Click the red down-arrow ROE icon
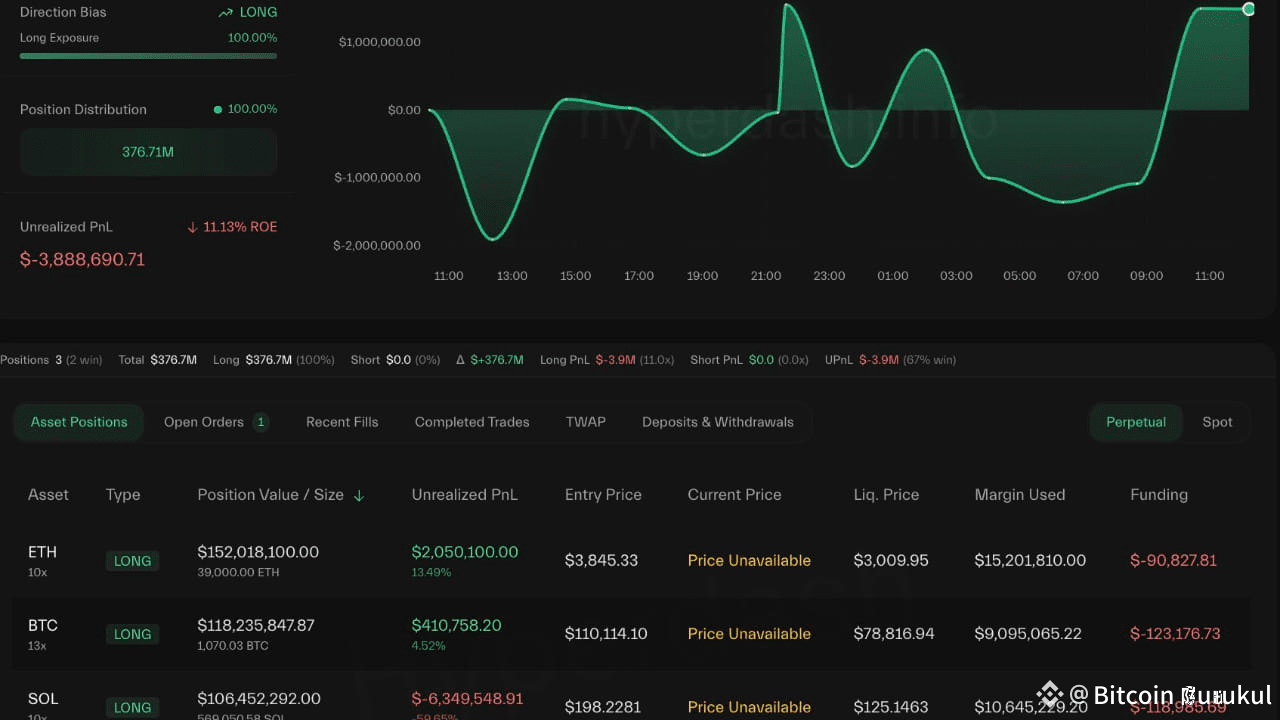 point(193,227)
